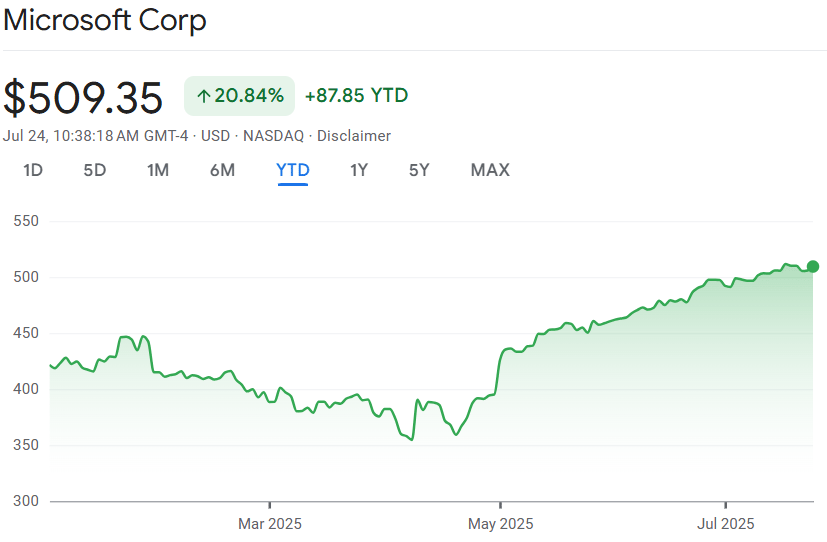
Task: Show the 1M price history
Action: coord(158,170)
